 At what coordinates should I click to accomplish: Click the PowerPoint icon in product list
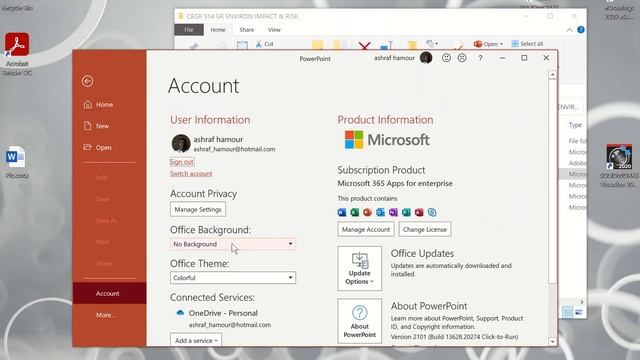(367, 212)
